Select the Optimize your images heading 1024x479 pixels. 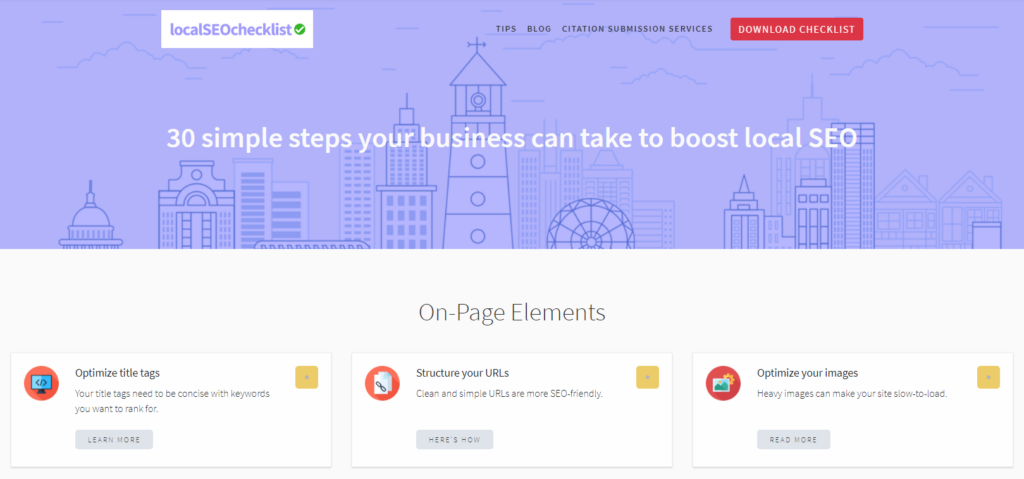[x=807, y=373]
